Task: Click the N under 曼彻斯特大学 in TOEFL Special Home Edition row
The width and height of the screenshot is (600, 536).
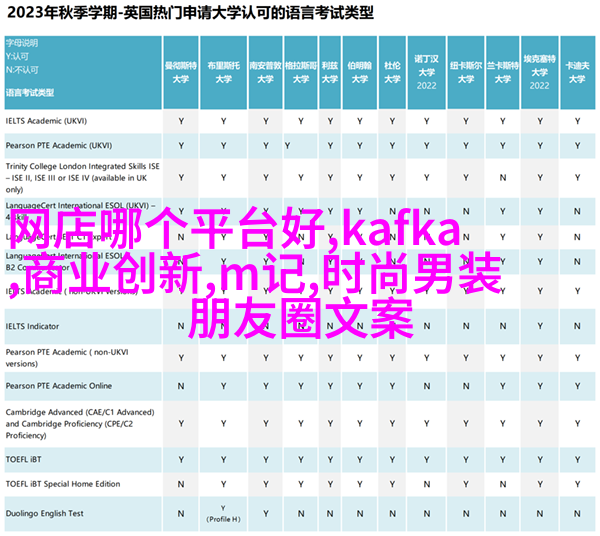Action: 181,484
